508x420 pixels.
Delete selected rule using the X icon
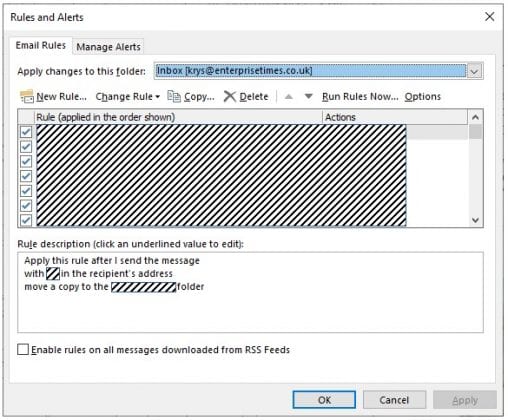(x=230, y=97)
